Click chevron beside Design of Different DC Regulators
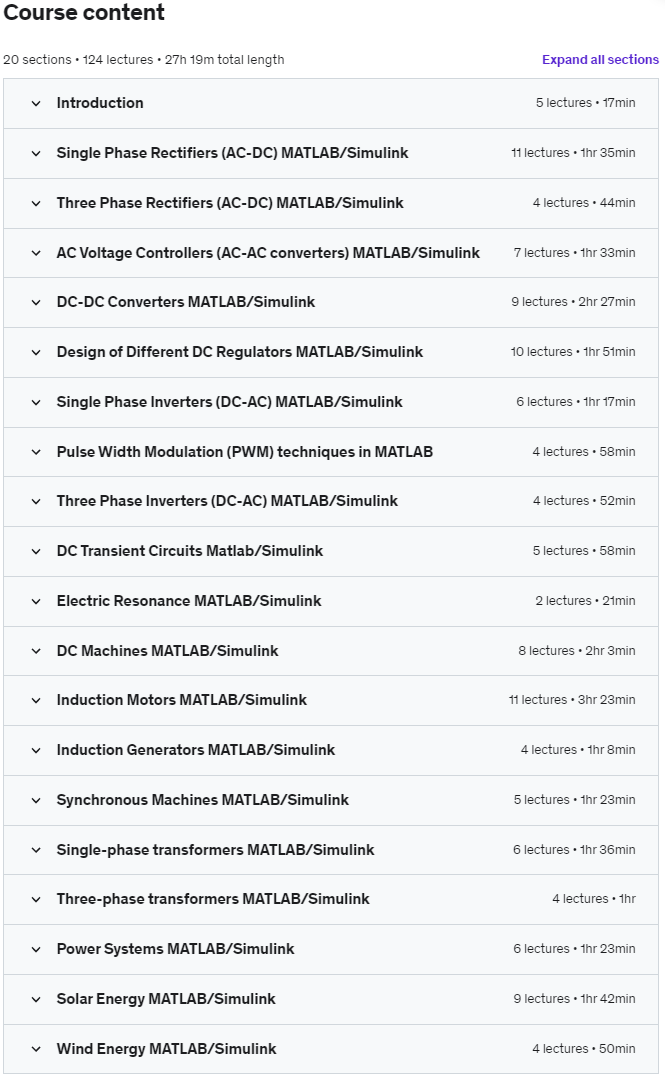The image size is (665, 1080). pos(36,352)
